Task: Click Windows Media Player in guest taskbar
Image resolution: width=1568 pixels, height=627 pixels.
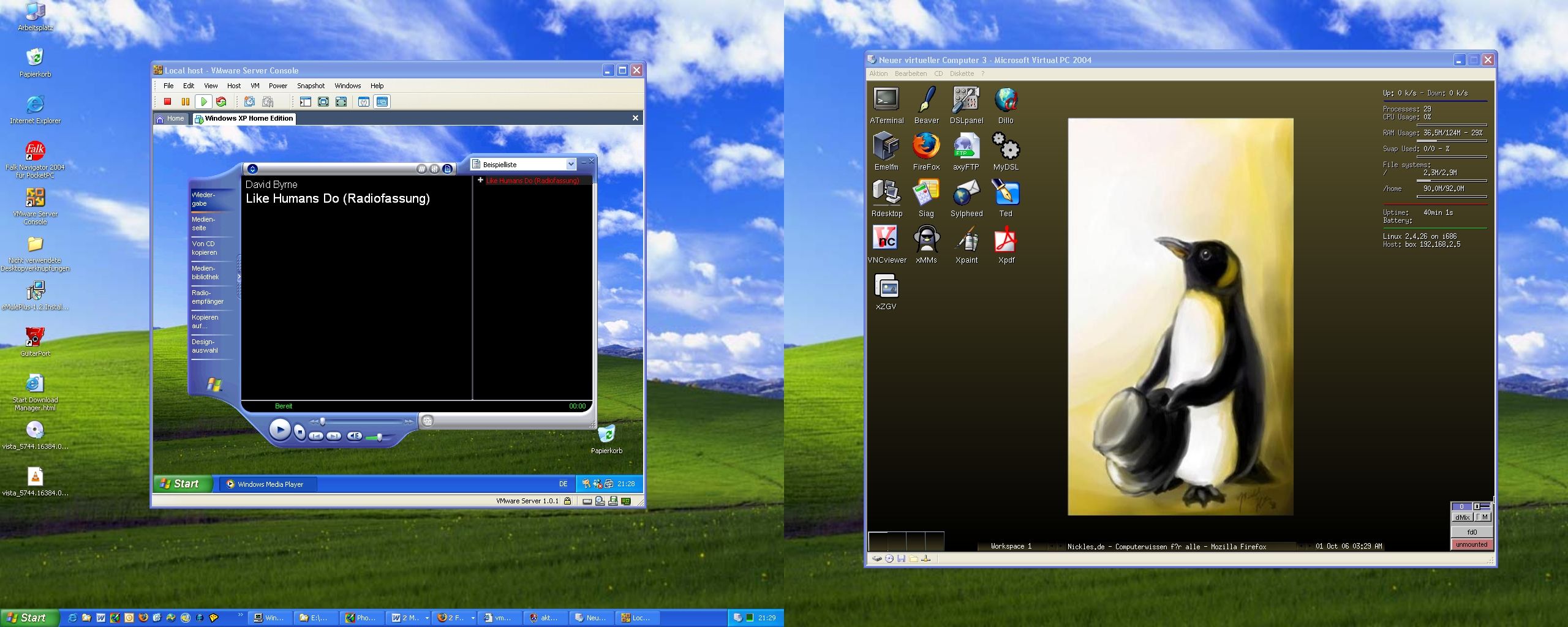Action: (x=269, y=484)
